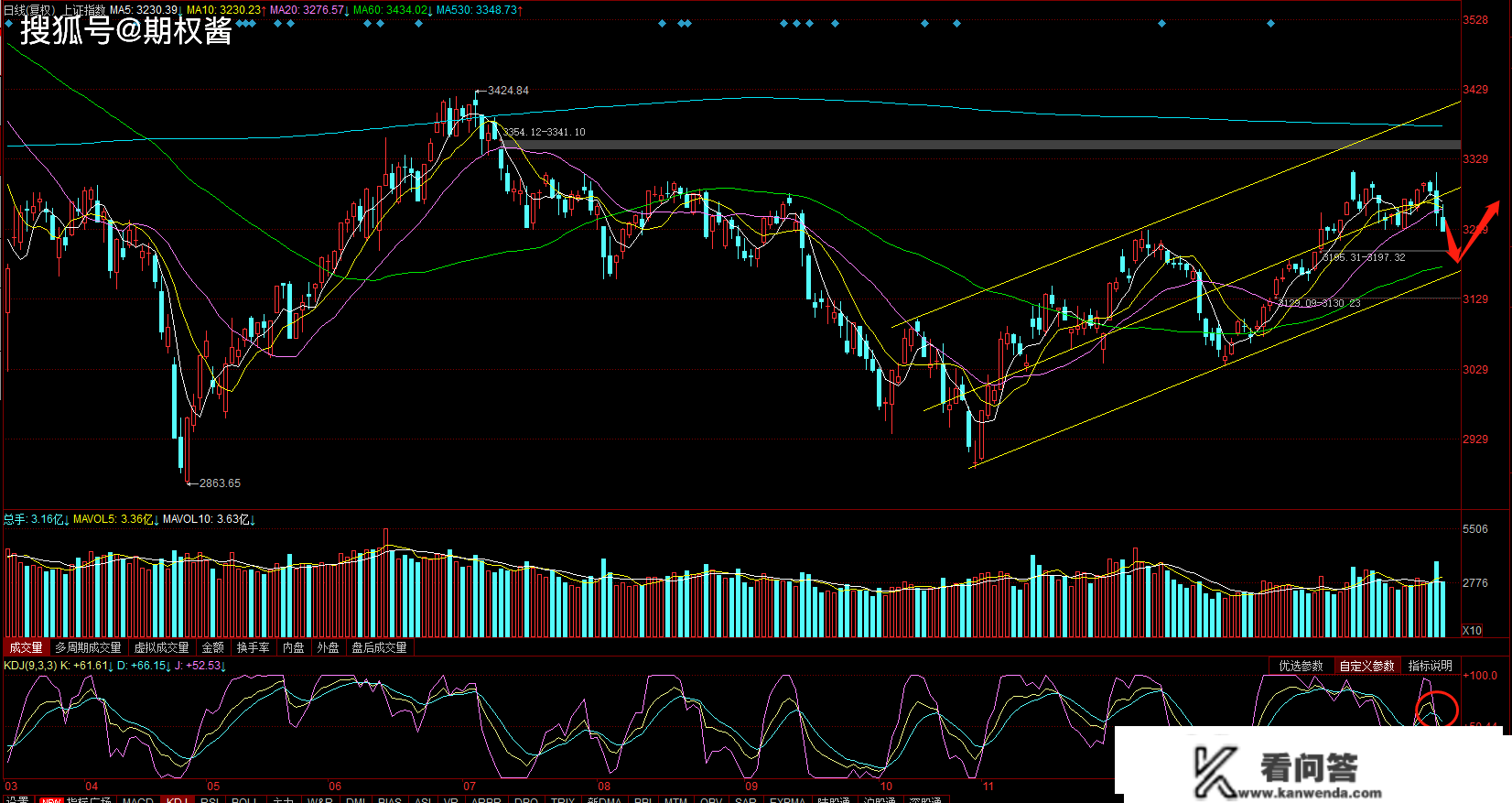Viewport: 1512px width, 803px height.
Task: Open 优选参数 for the indicator
Action: click(x=1301, y=666)
